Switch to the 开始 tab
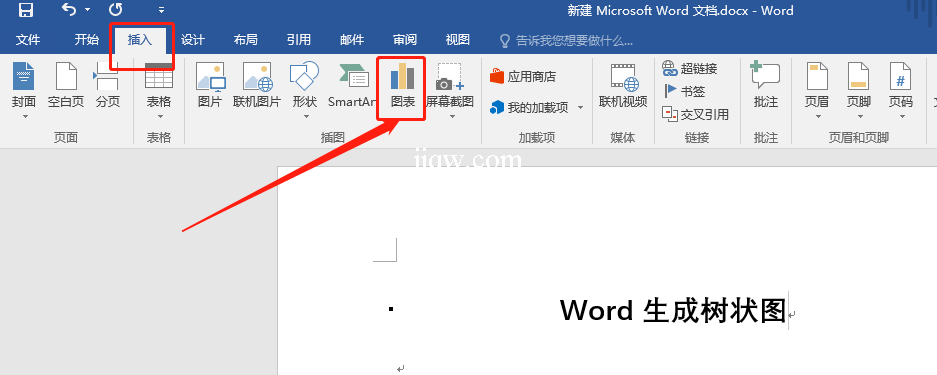The image size is (937, 375). 87,40
